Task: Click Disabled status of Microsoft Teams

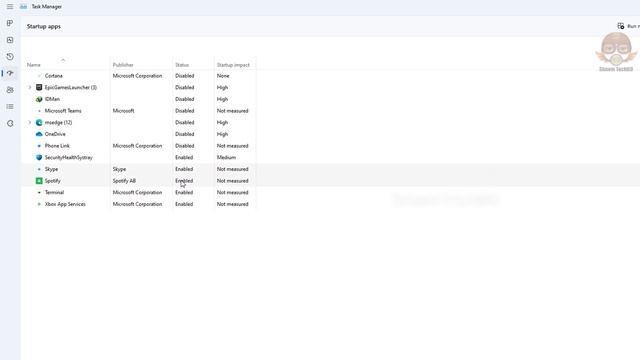Action: point(184,111)
